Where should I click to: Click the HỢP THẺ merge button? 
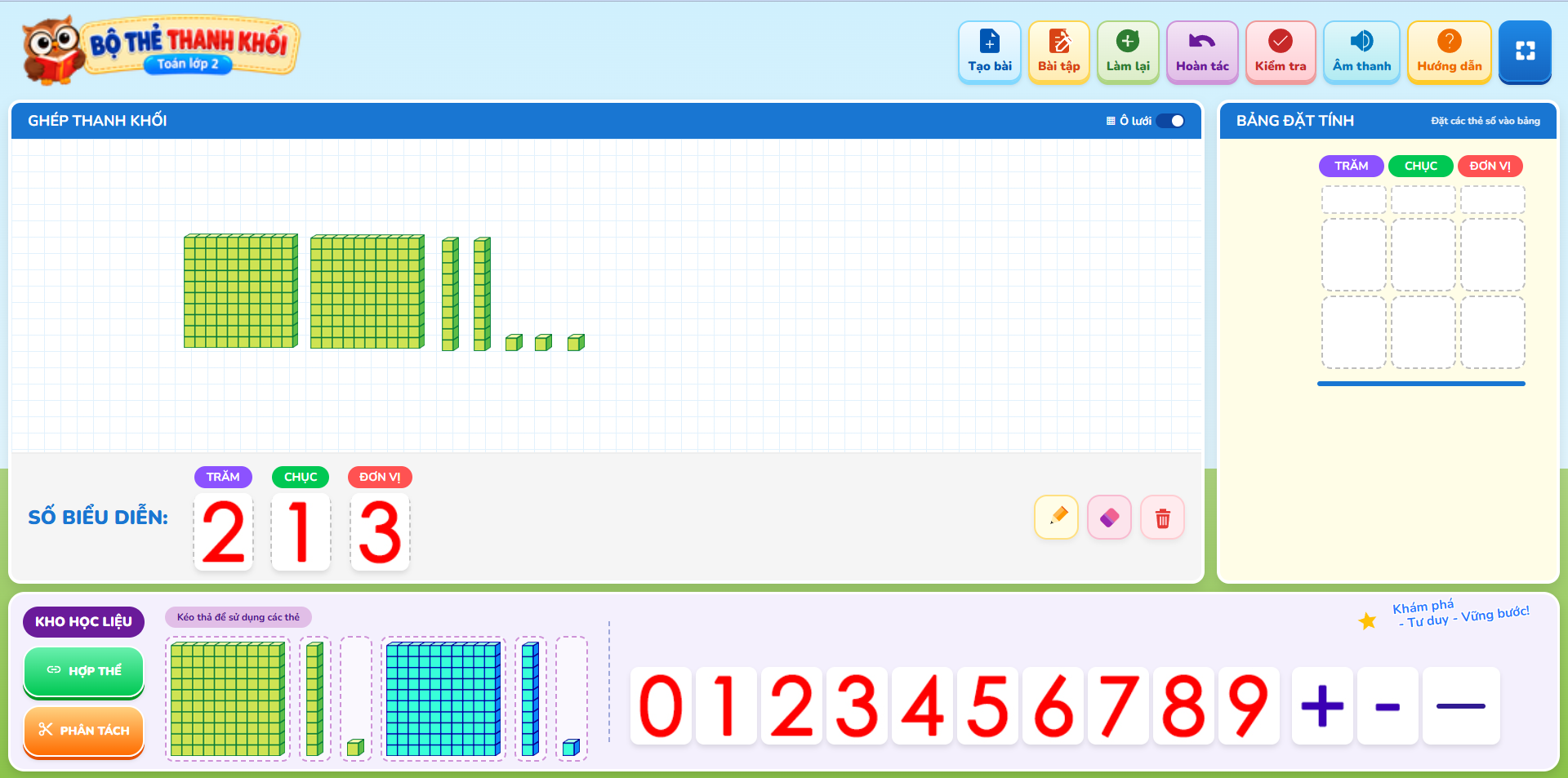tap(84, 671)
